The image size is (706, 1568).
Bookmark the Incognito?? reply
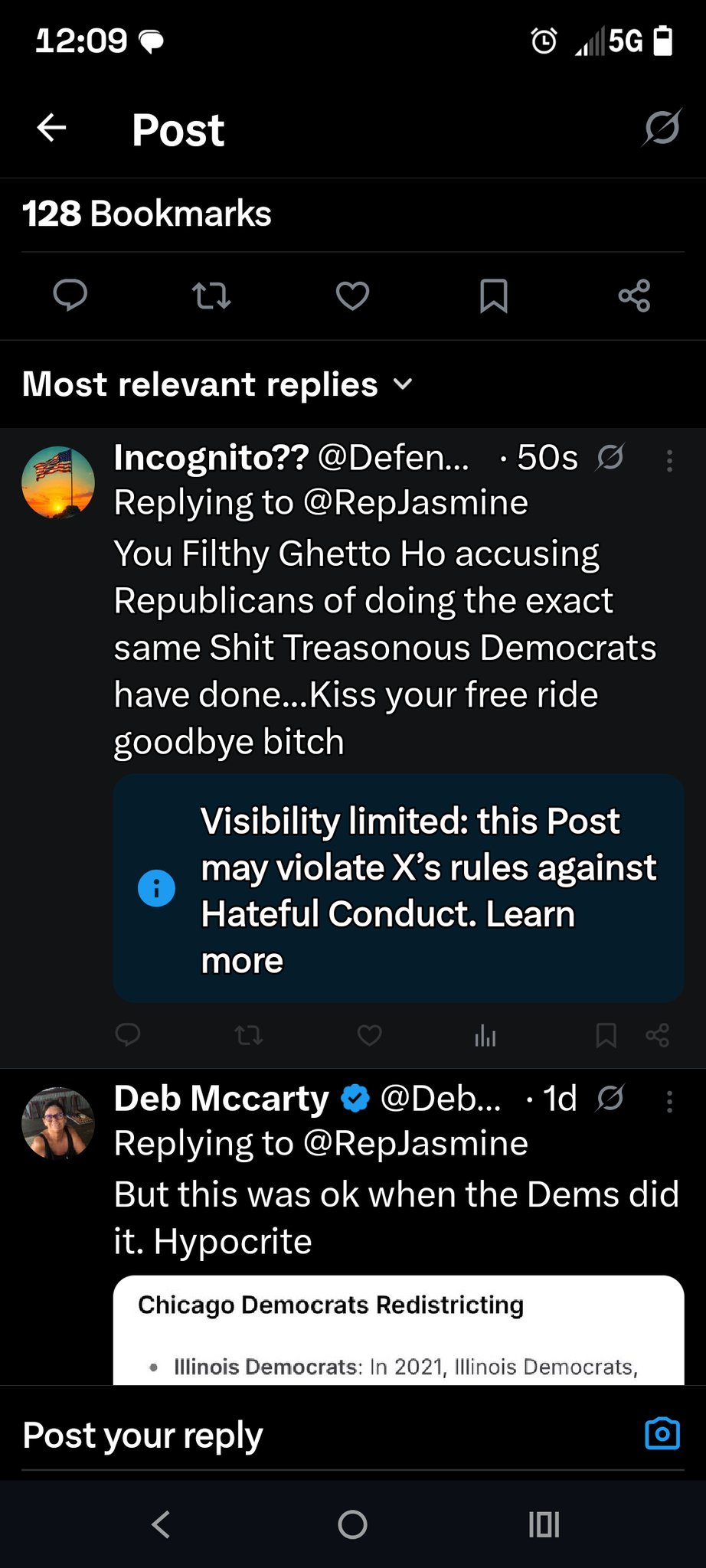[x=606, y=1036]
